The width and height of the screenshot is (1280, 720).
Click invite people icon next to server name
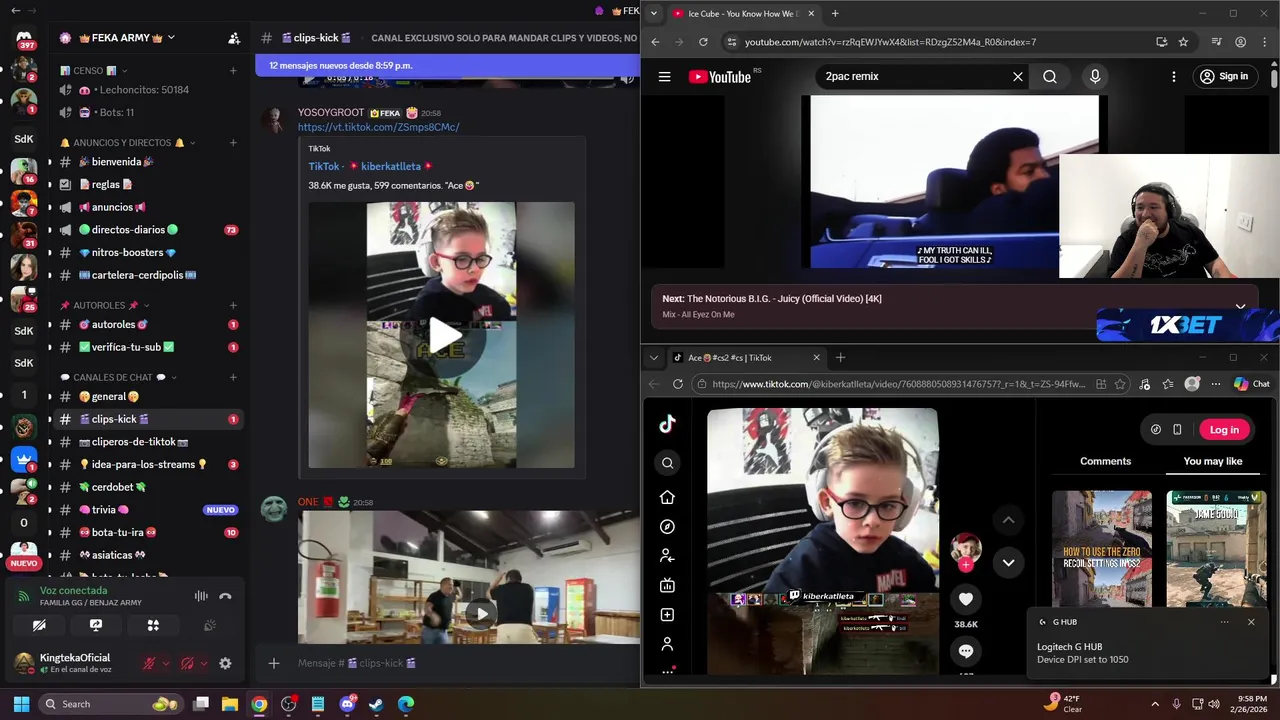(x=234, y=38)
